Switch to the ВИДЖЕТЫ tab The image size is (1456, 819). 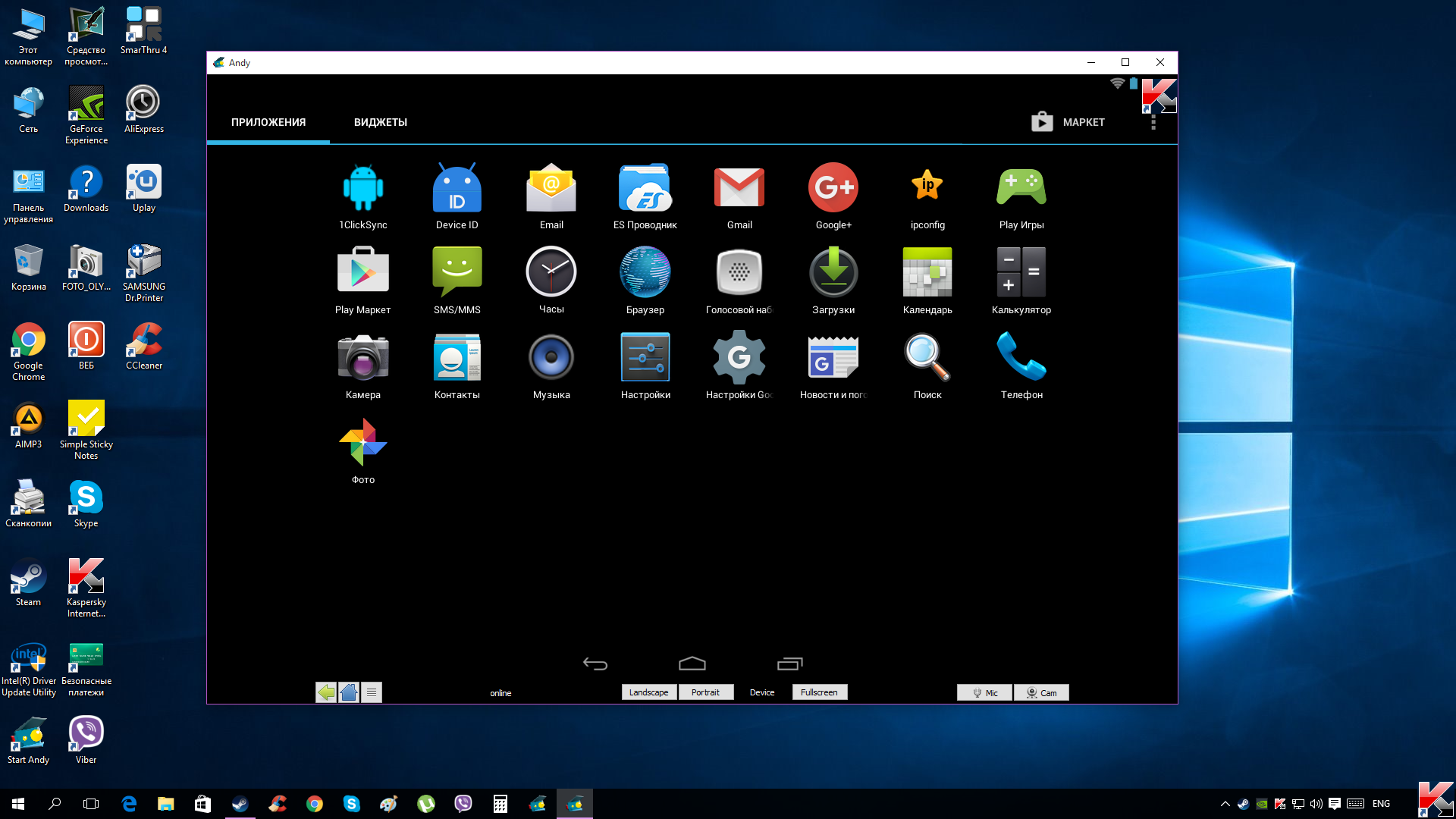[x=380, y=122]
